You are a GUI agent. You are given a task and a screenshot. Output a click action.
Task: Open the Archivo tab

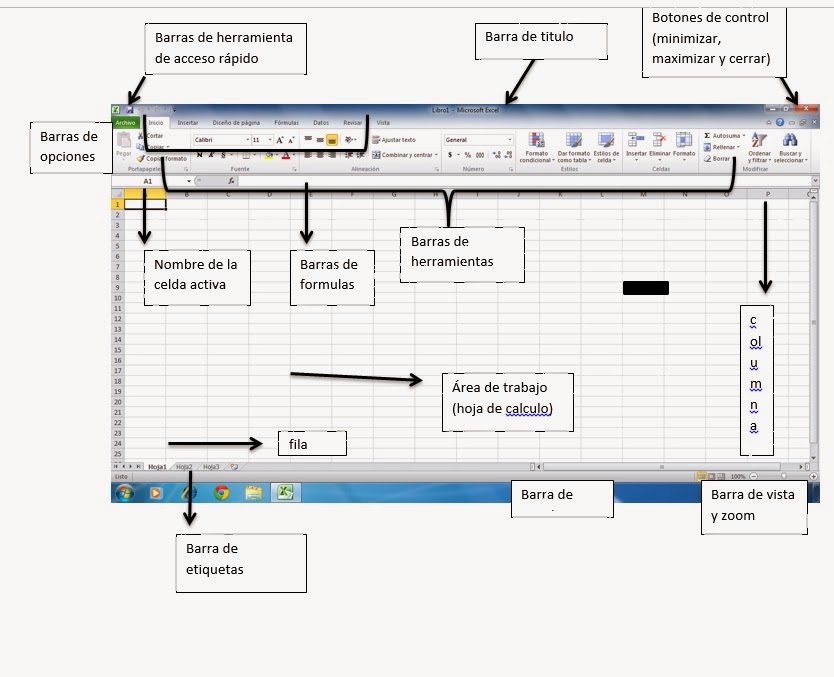pos(125,122)
